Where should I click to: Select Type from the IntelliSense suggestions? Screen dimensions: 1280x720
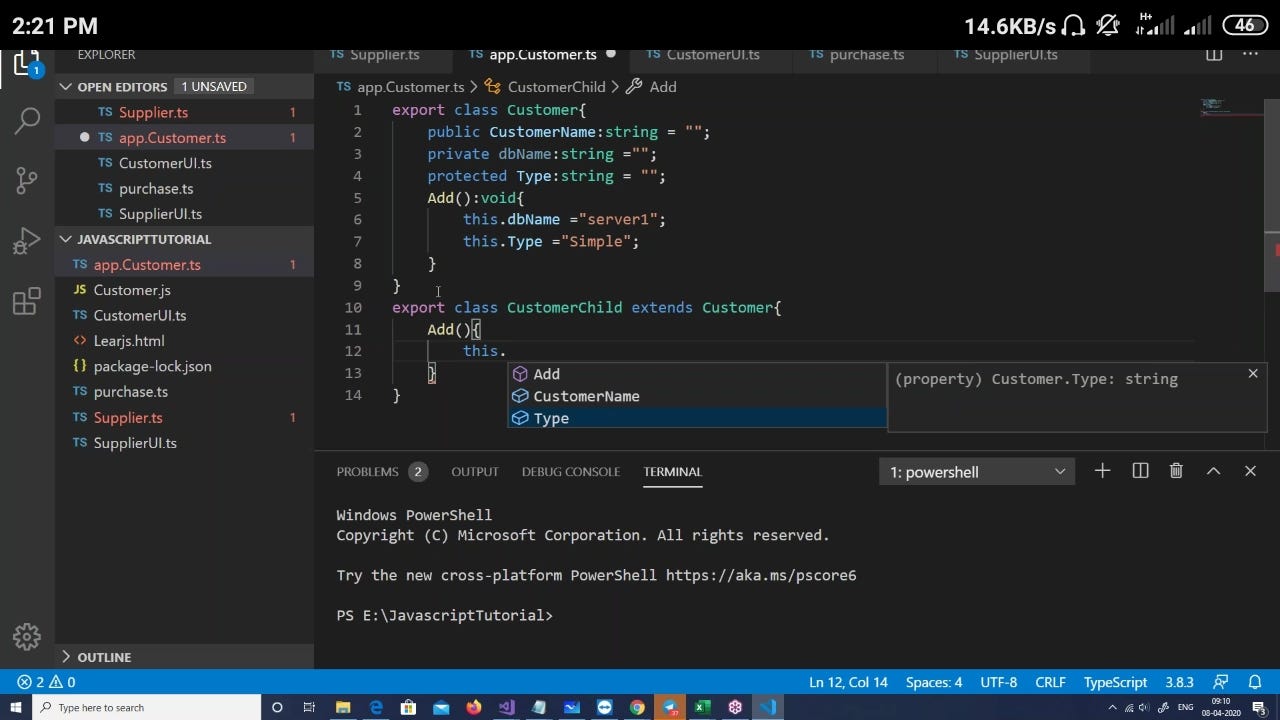click(x=551, y=418)
